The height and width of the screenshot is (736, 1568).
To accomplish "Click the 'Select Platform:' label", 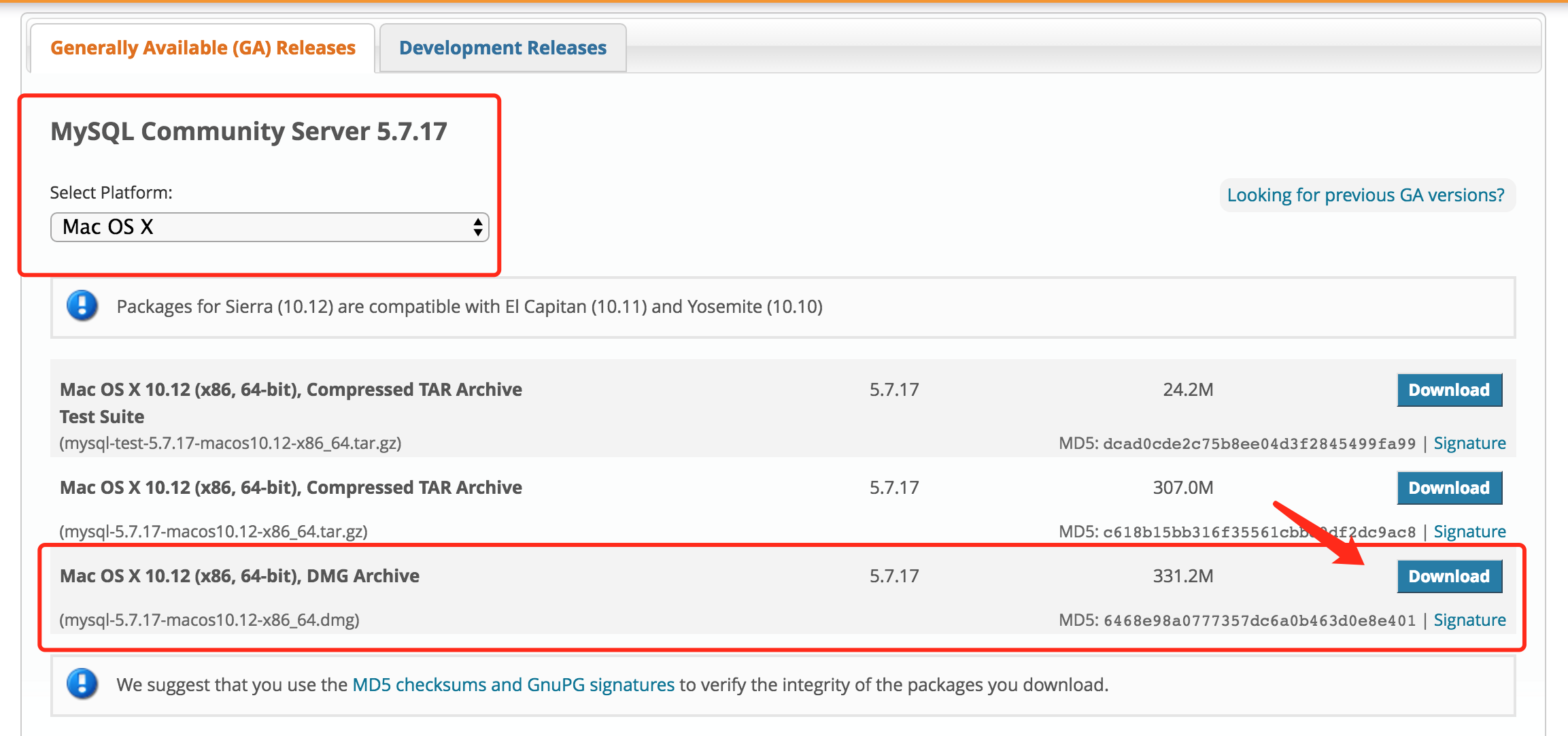I will point(111,193).
